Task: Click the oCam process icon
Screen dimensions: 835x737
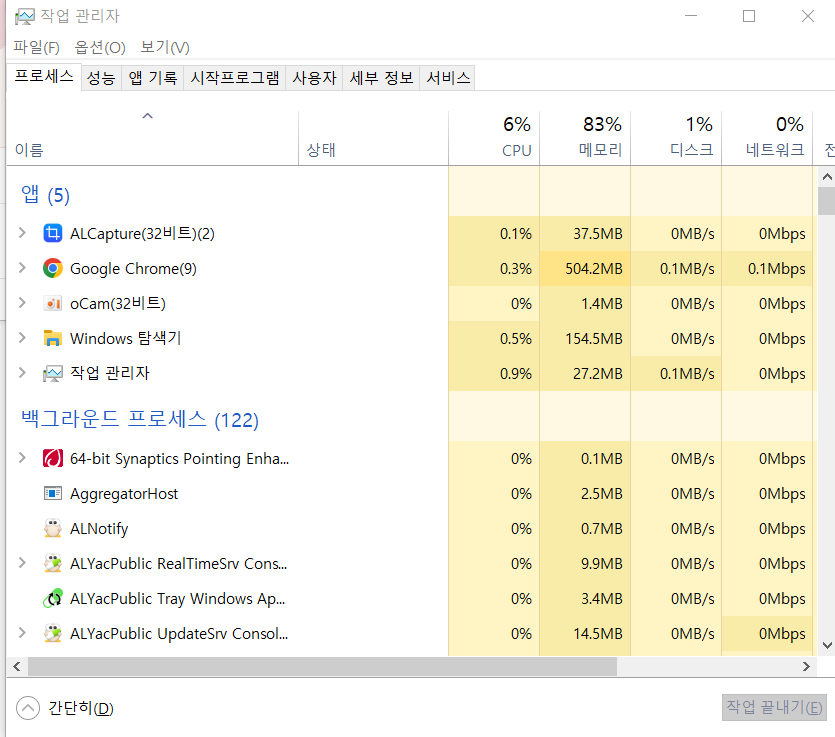Action: (52, 304)
